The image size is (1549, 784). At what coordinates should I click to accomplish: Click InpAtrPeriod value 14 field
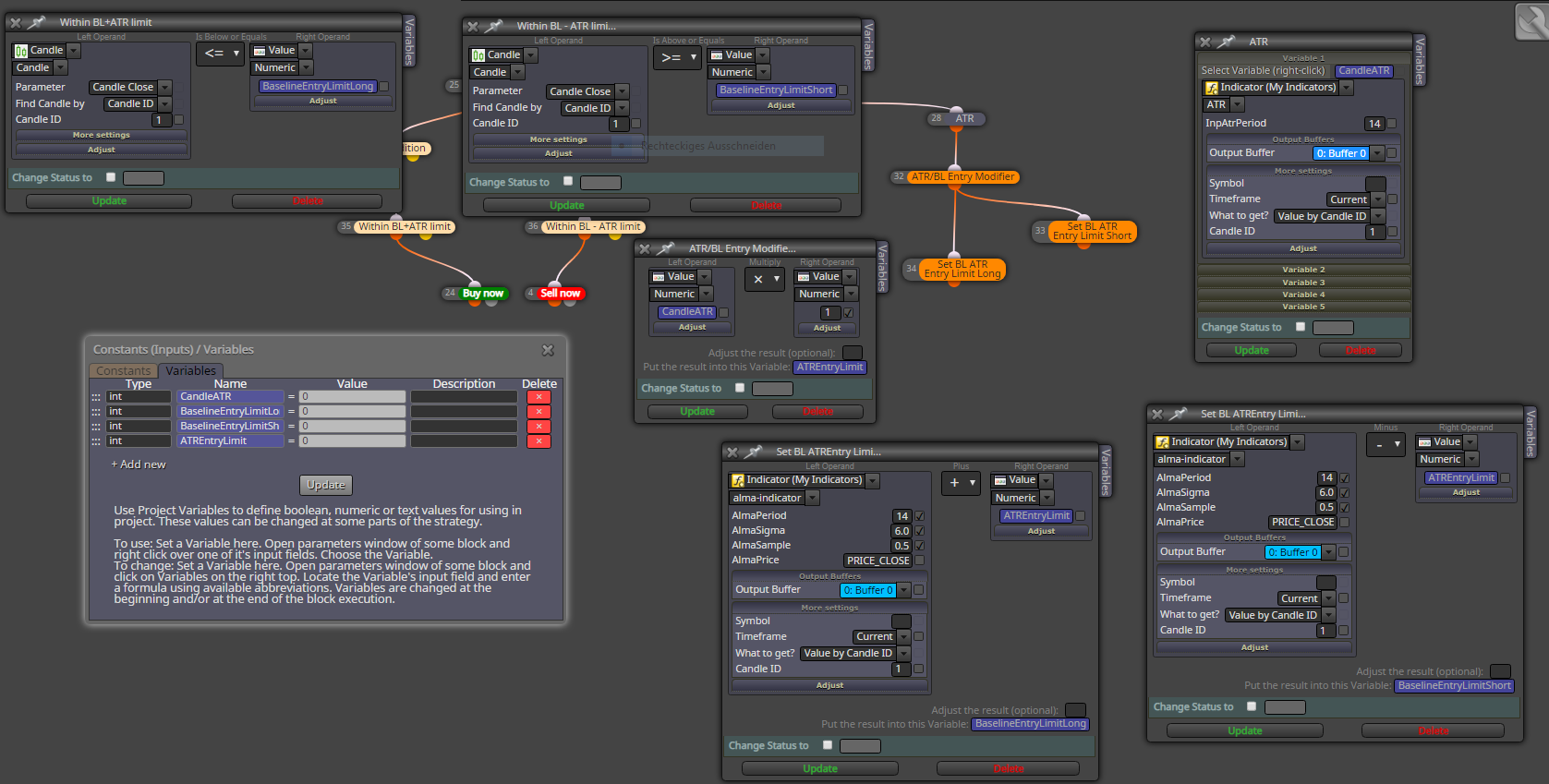[x=1374, y=124]
